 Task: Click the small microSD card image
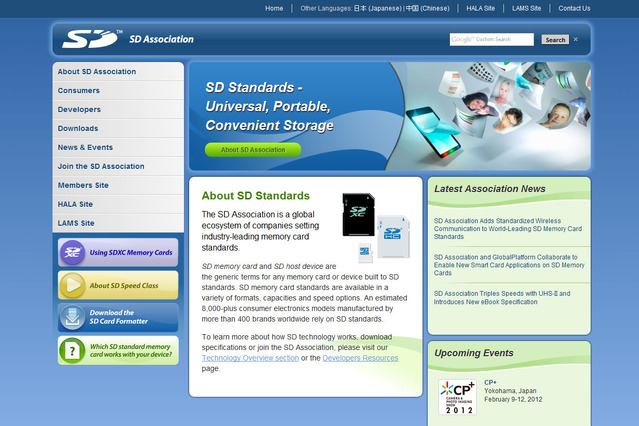point(365,252)
